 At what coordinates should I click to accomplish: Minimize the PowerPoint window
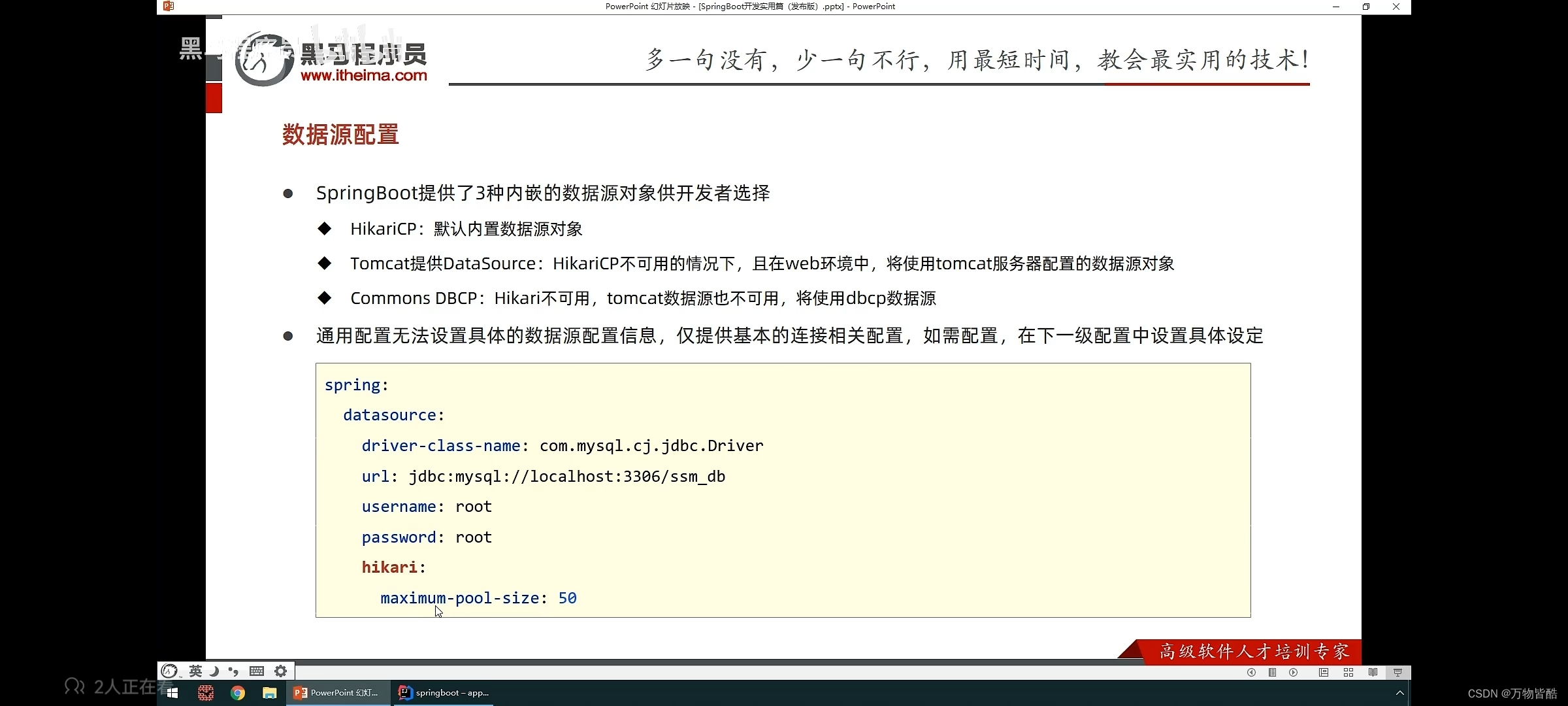tap(1336, 7)
